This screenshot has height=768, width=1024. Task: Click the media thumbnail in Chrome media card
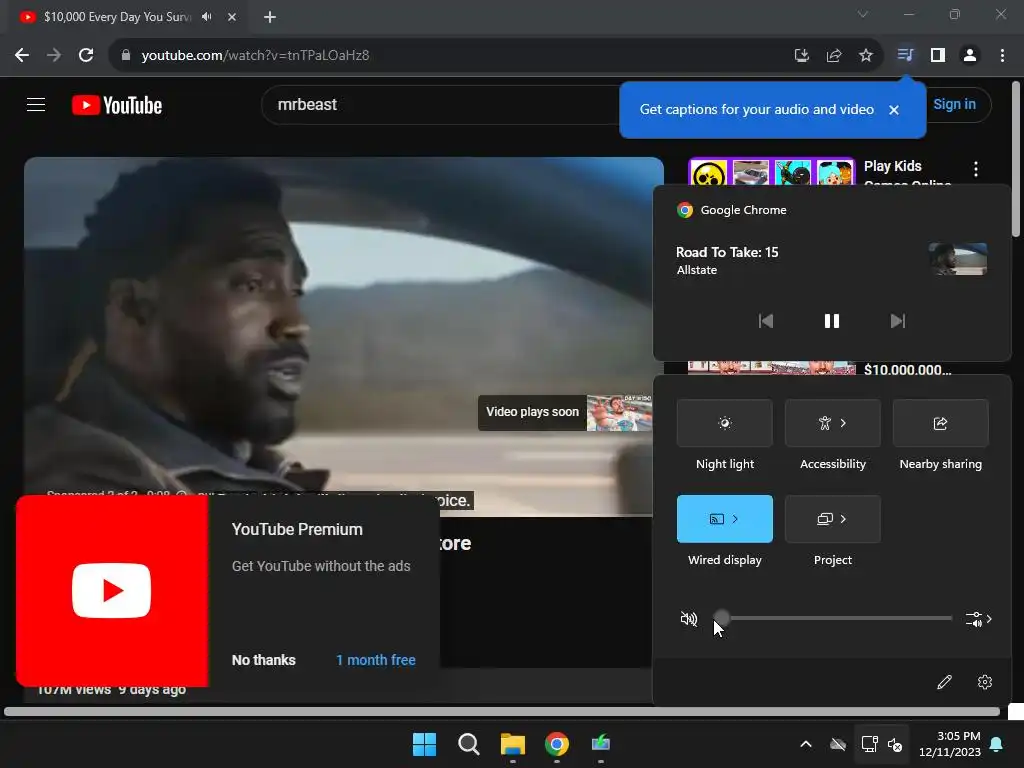(x=958, y=259)
